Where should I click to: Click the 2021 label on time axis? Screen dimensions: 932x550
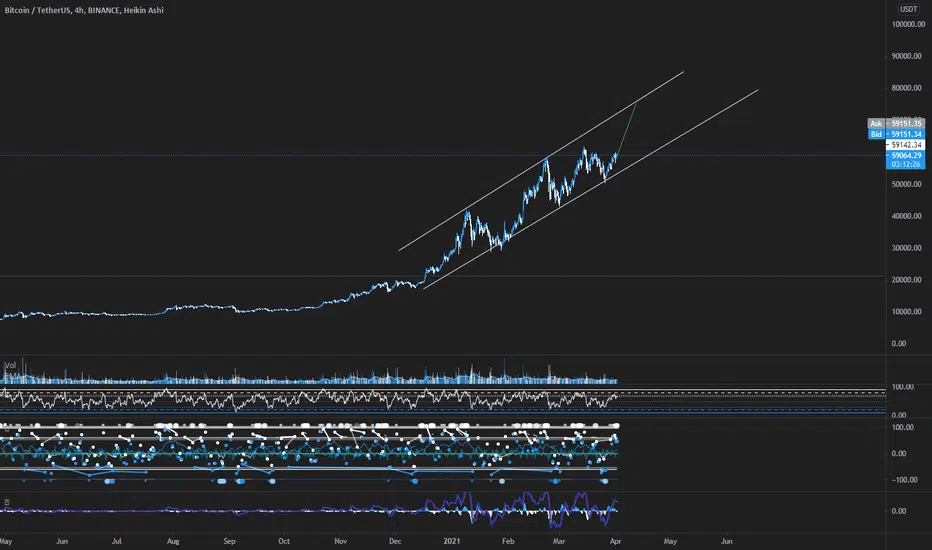(x=452, y=542)
